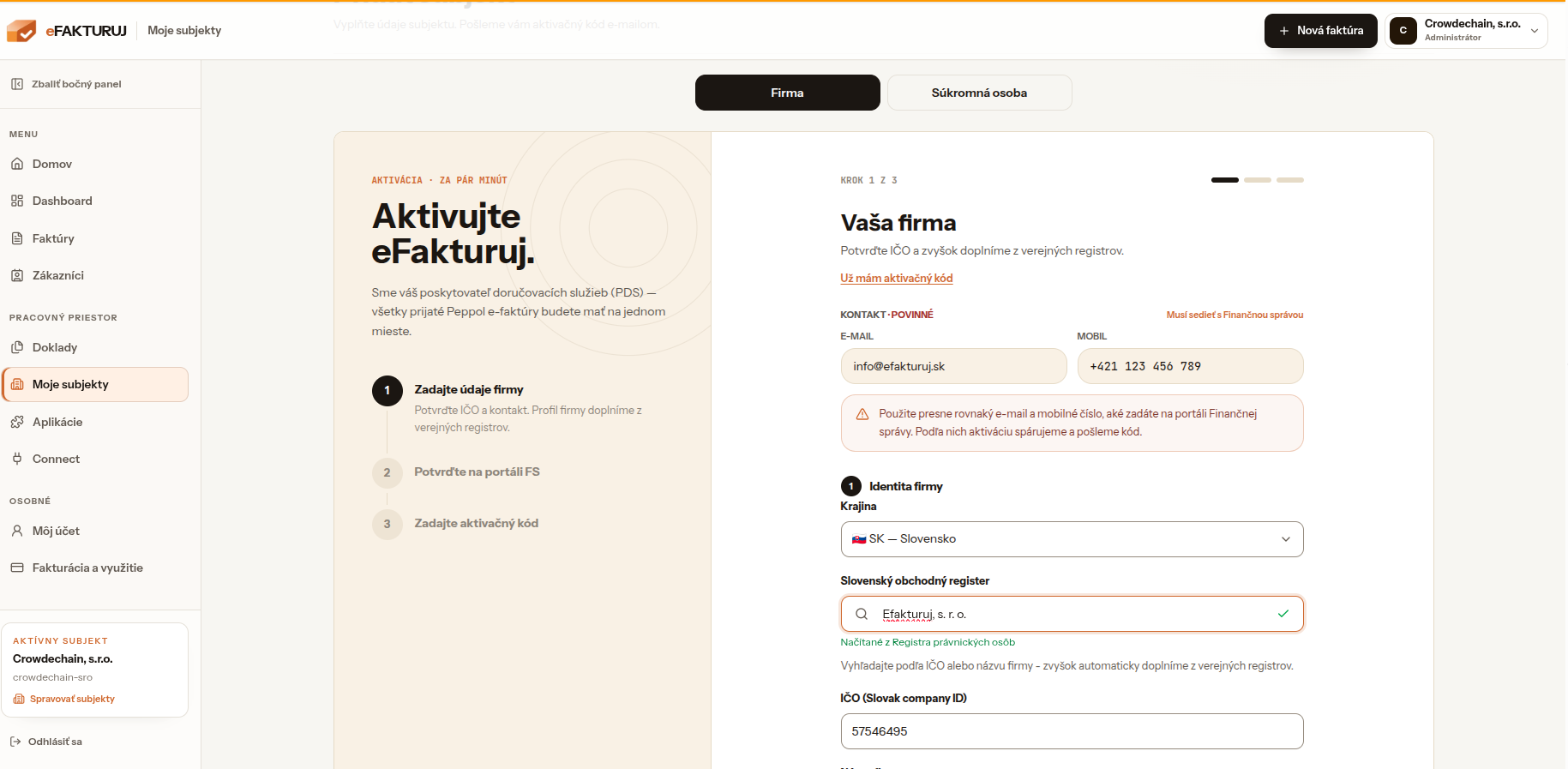Select the Firma tab
Screen dimensions: 1568x769
pyautogui.click(x=788, y=93)
